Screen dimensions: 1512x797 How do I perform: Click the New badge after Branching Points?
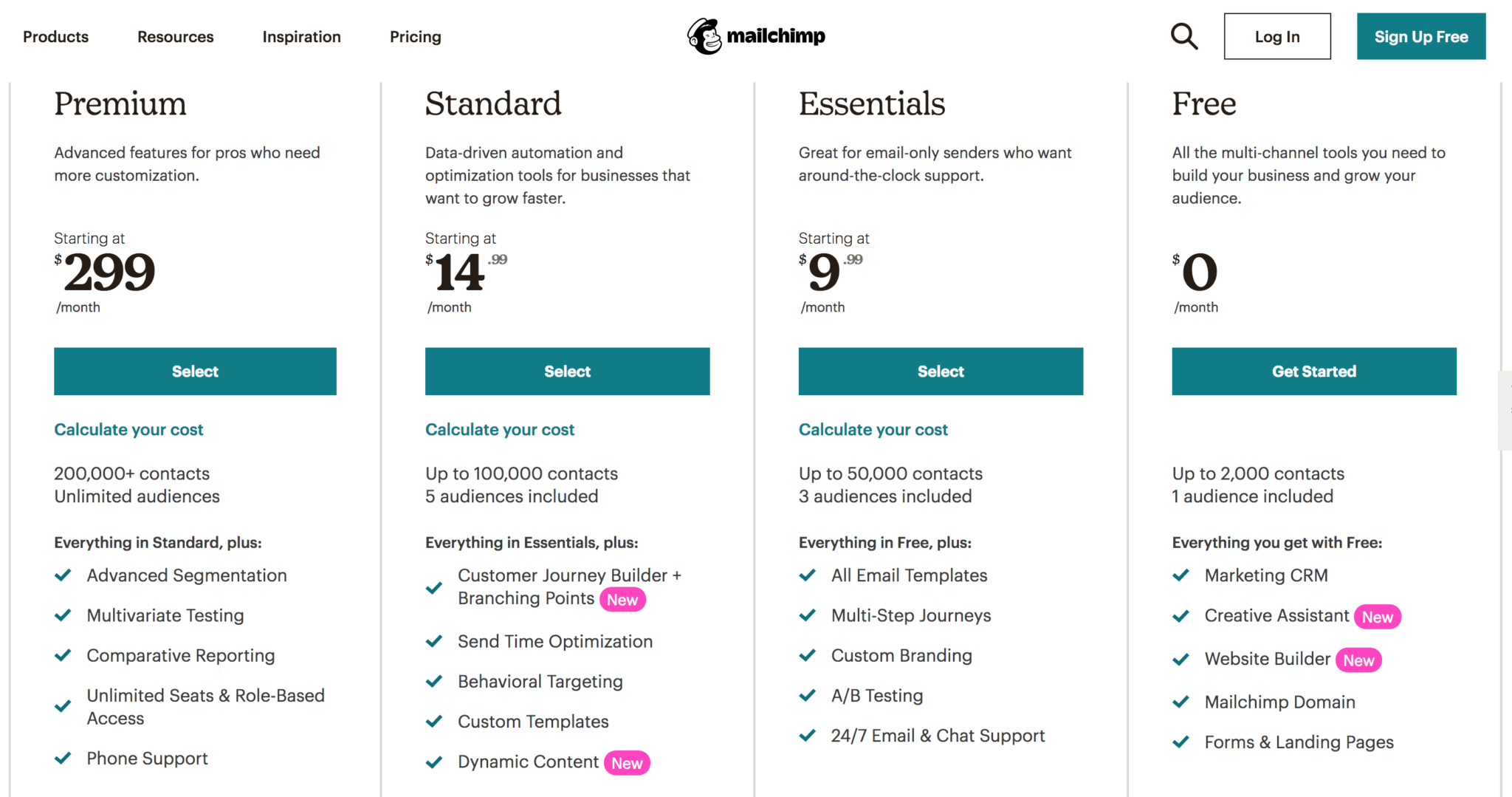622,600
